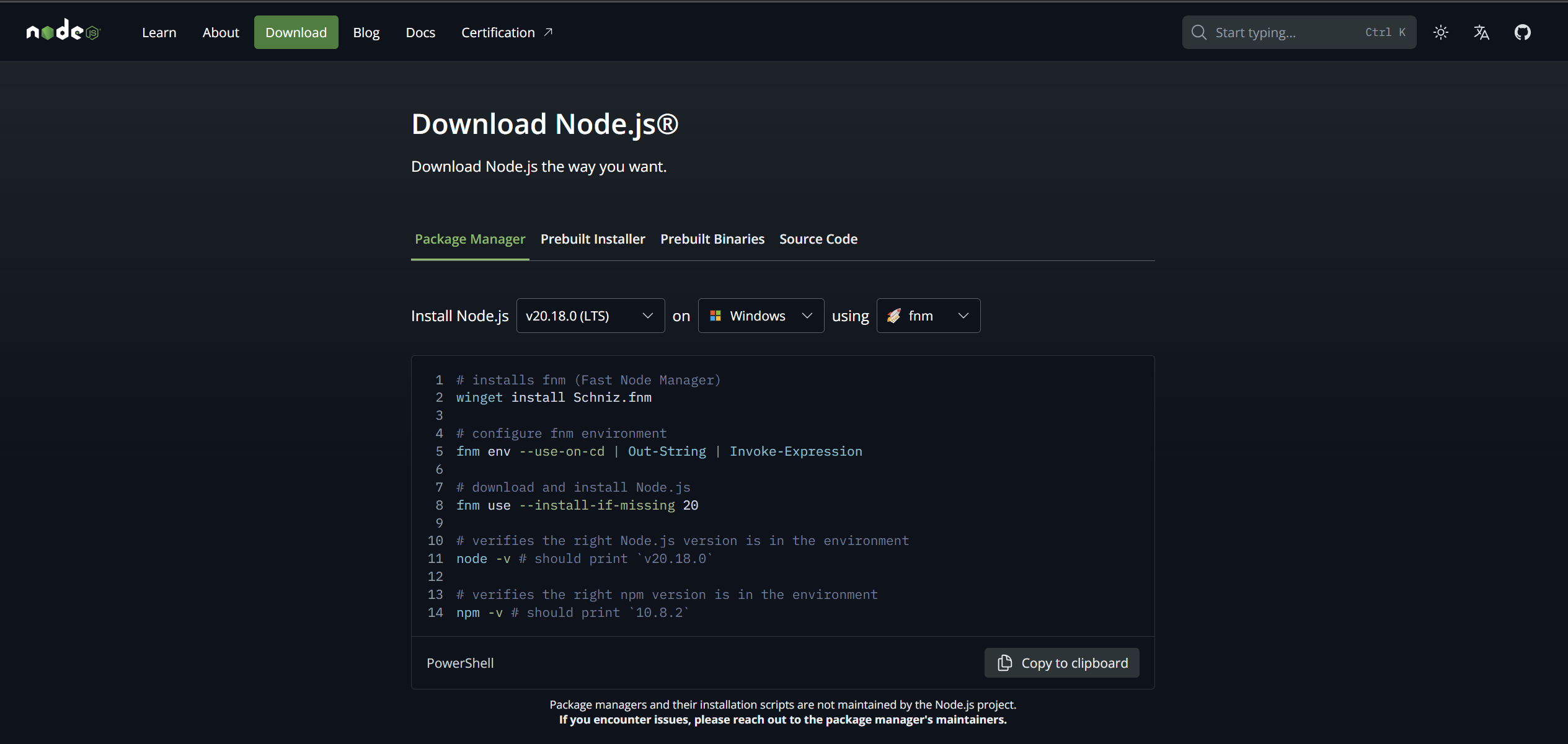The width and height of the screenshot is (1568, 744).
Task: Open the About navigation link
Action: pos(221,32)
